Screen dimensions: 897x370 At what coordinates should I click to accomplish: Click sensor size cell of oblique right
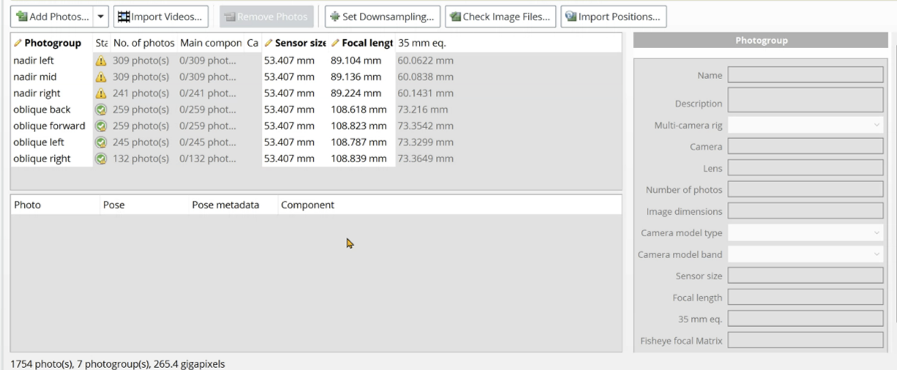(295, 158)
